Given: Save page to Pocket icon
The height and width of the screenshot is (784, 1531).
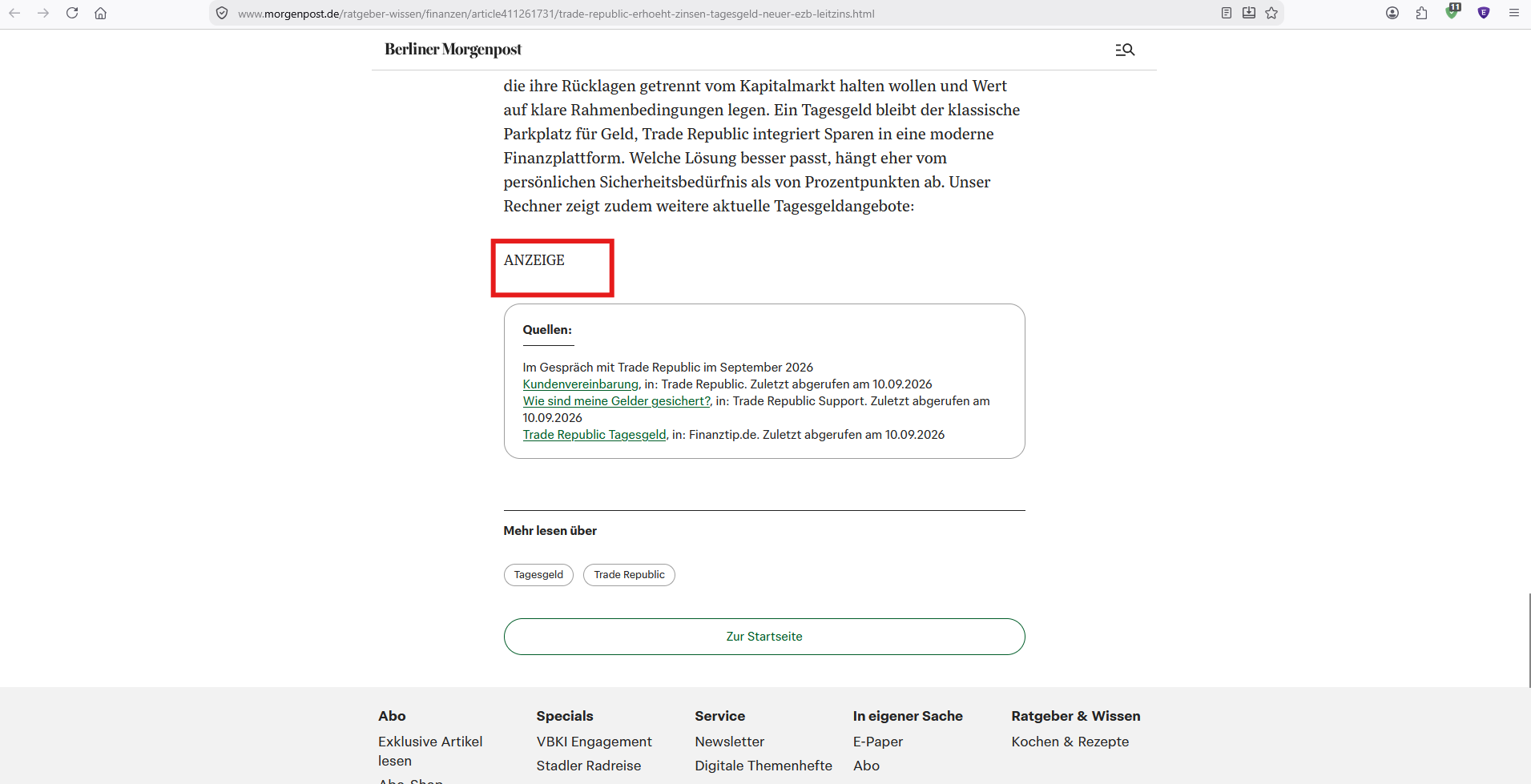Looking at the screenshot, I should tap(1248, 13).
